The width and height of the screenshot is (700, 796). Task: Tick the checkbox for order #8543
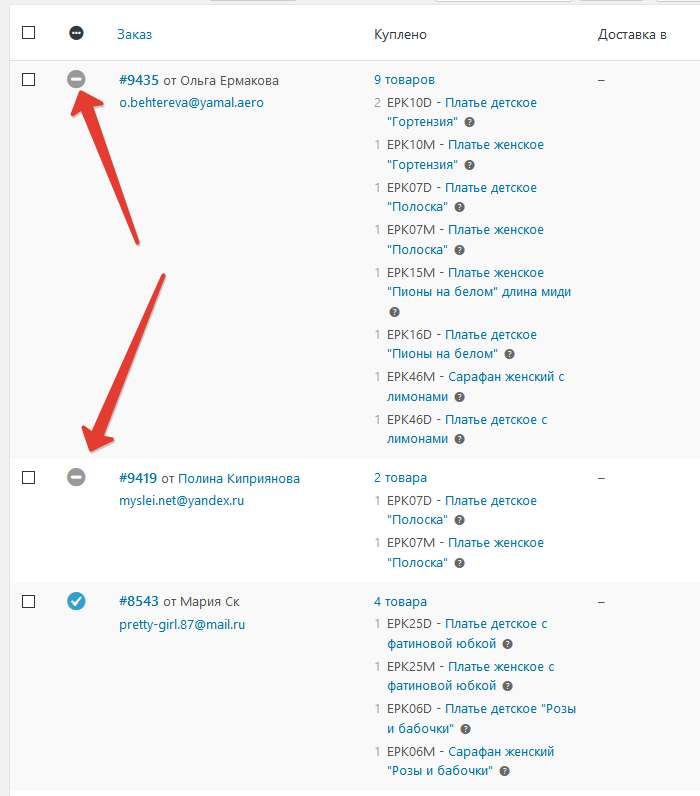(x=28, y=601)
